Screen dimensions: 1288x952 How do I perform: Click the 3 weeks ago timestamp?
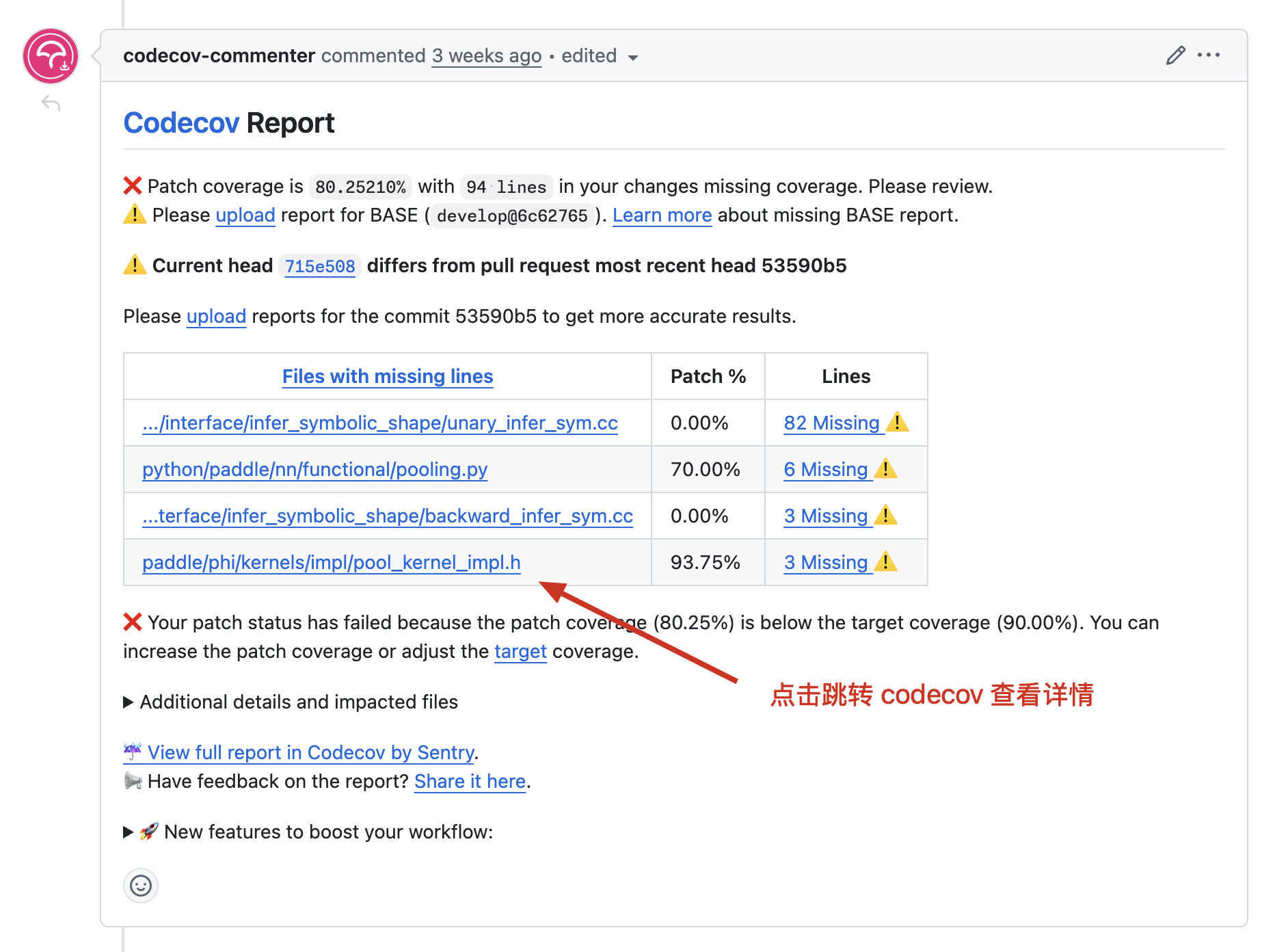pos(486,56)
